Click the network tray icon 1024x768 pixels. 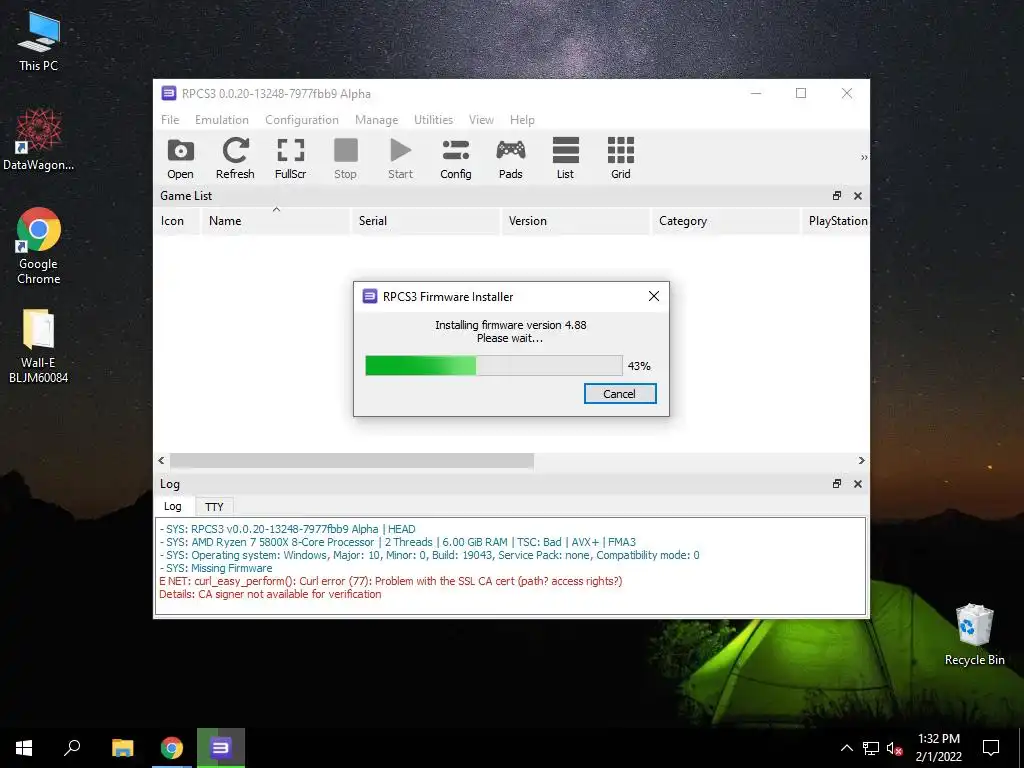coord(871,748)
